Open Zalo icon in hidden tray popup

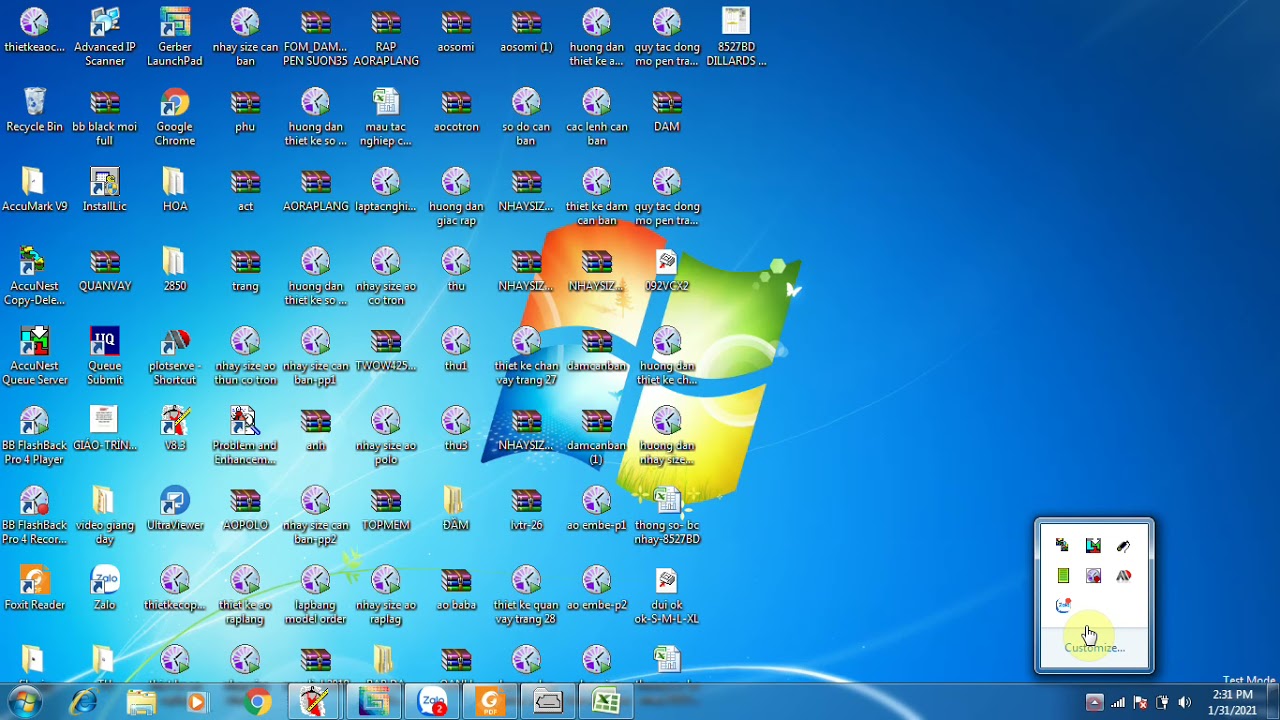(1063, 605)
